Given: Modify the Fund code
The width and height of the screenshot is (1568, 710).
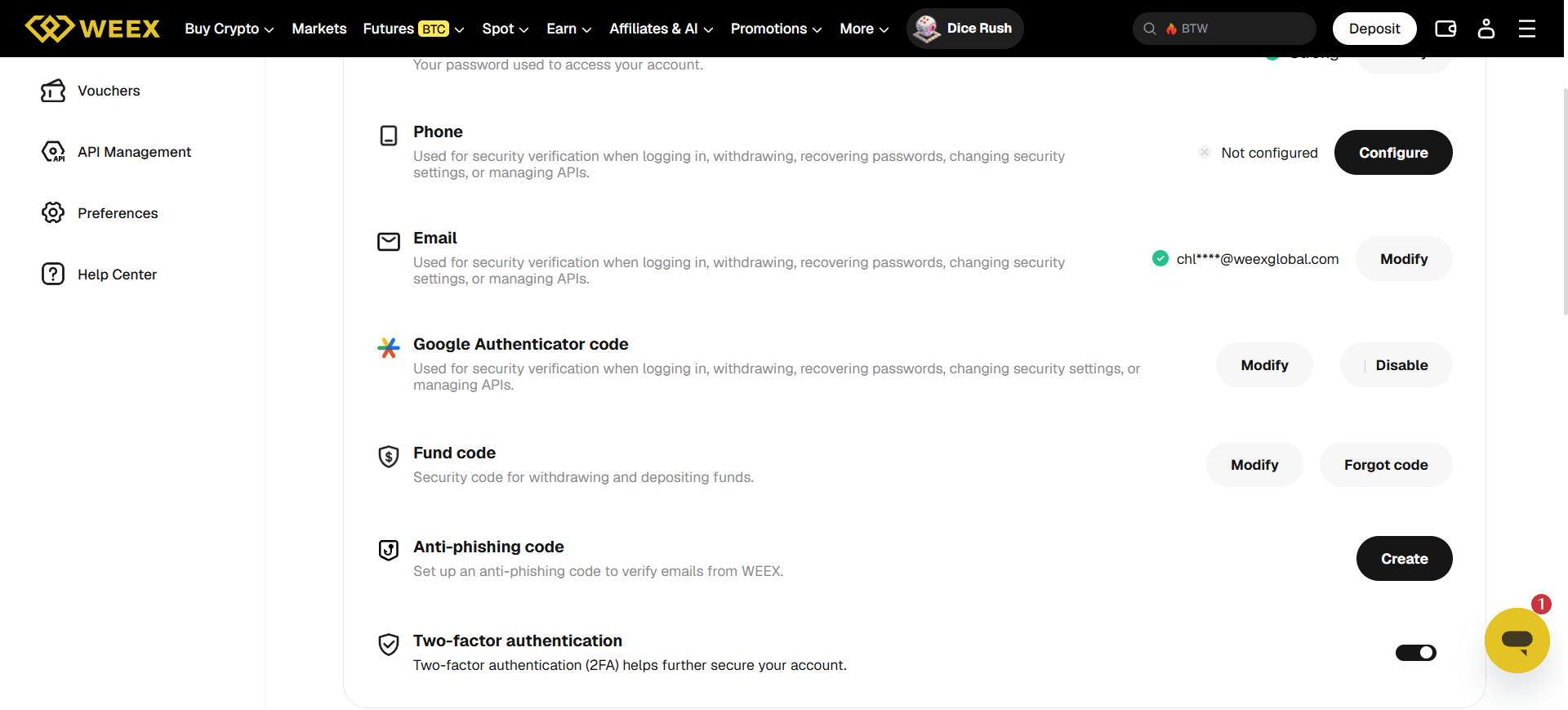Looking at the screenshot, I should 1254,465.
